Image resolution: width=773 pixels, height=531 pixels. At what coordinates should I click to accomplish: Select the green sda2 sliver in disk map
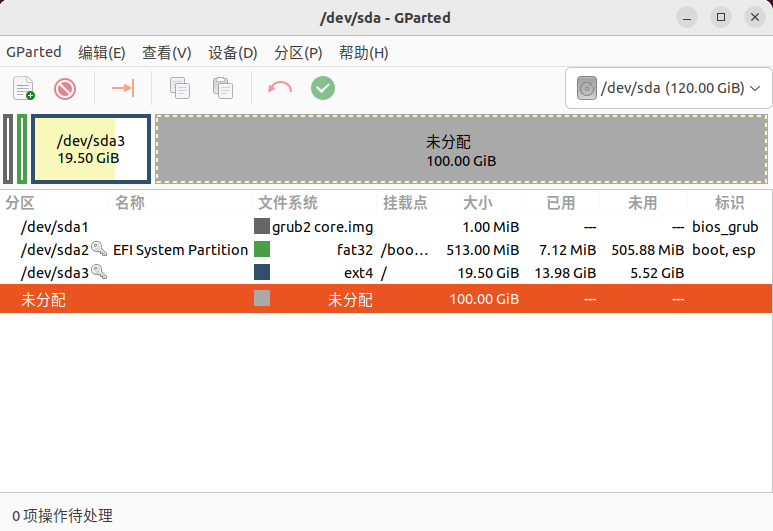coord(22,149)
